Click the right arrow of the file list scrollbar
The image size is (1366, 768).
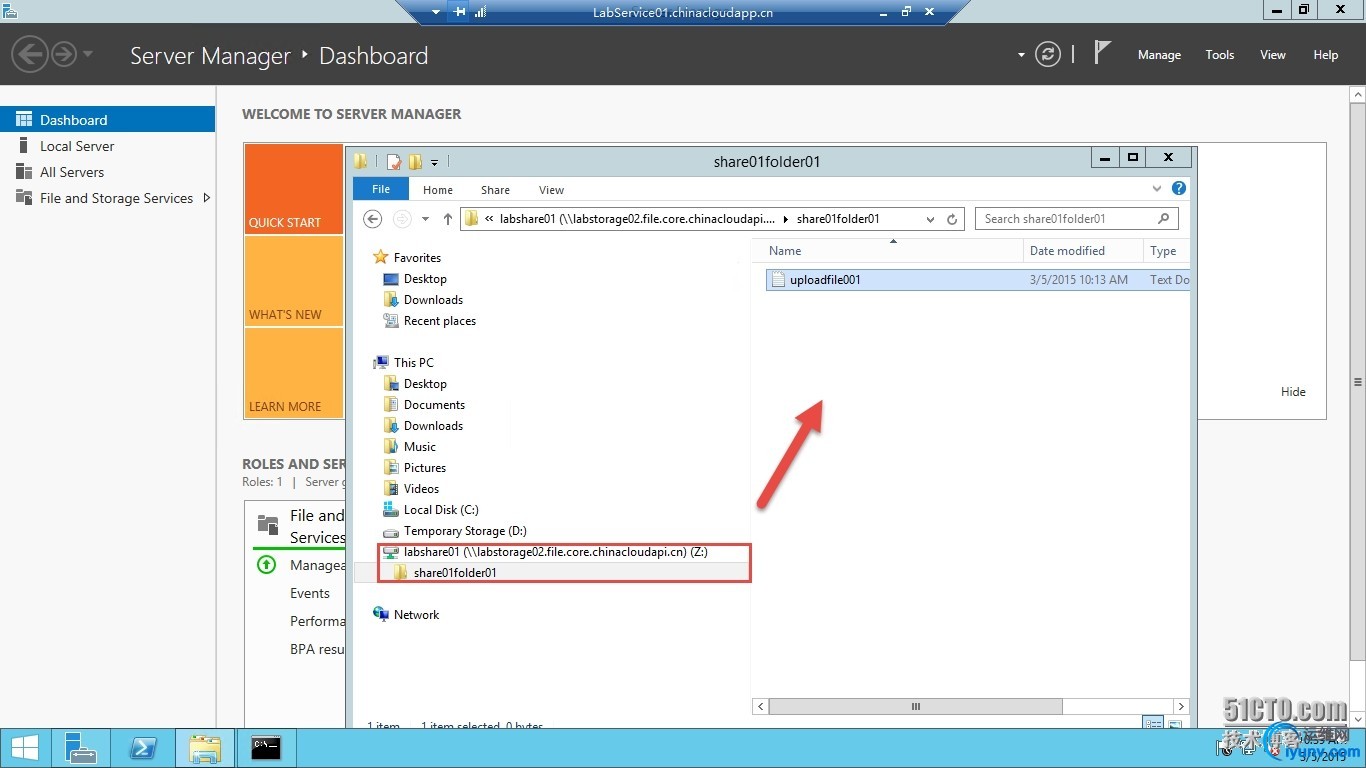[1181, 706]
